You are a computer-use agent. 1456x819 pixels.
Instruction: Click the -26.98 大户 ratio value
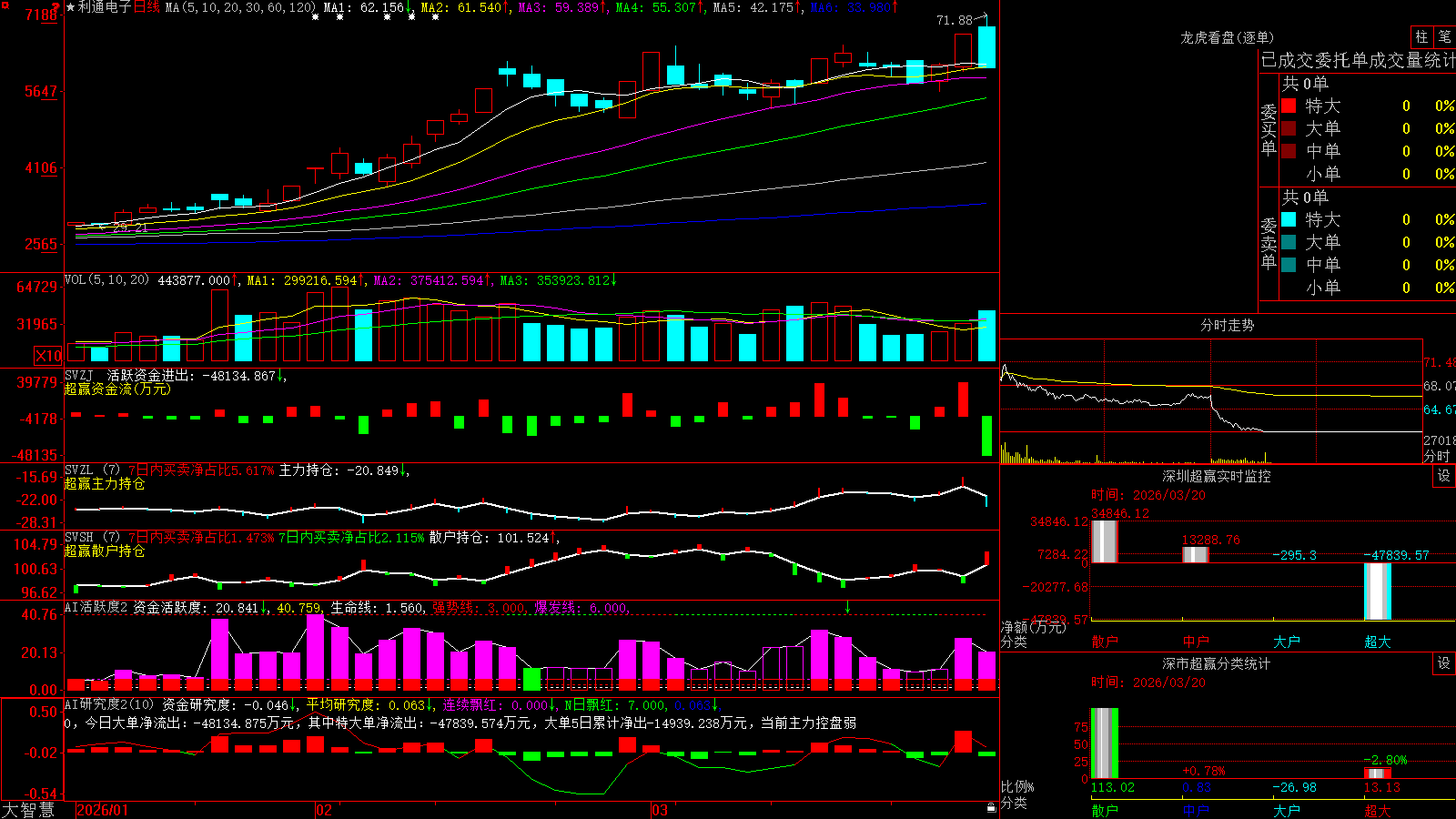click(x=1294, y=787)
